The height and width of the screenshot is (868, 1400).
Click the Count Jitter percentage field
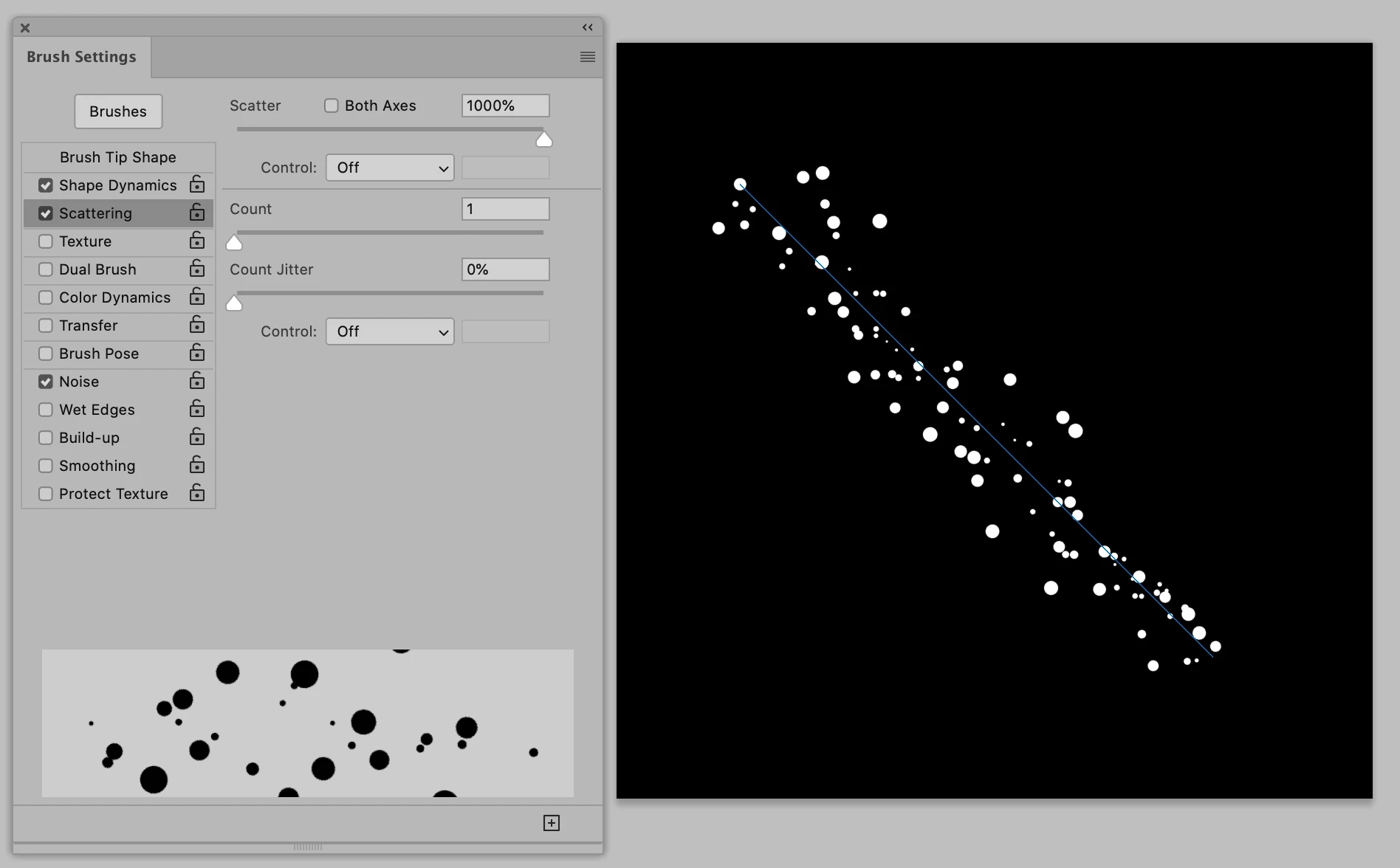506,269
